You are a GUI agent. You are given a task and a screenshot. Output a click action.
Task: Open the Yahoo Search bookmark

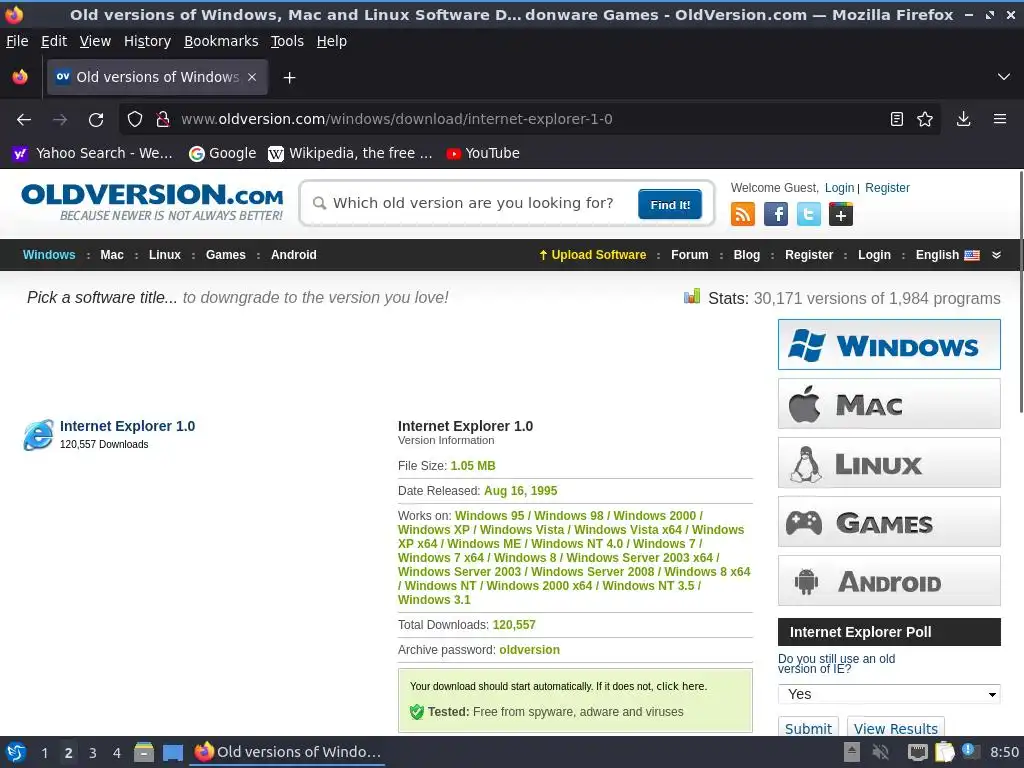point(93,153)
